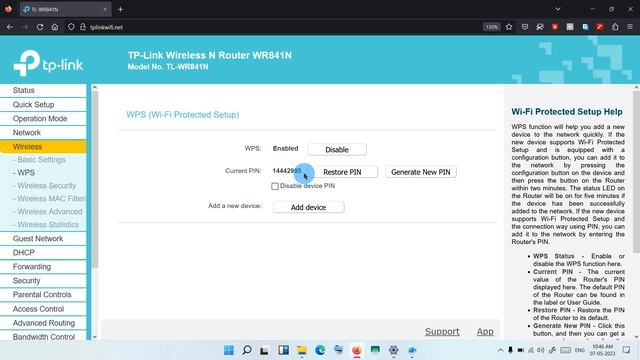
Task: Click the TP-Link logo
Action: (48, 62)
